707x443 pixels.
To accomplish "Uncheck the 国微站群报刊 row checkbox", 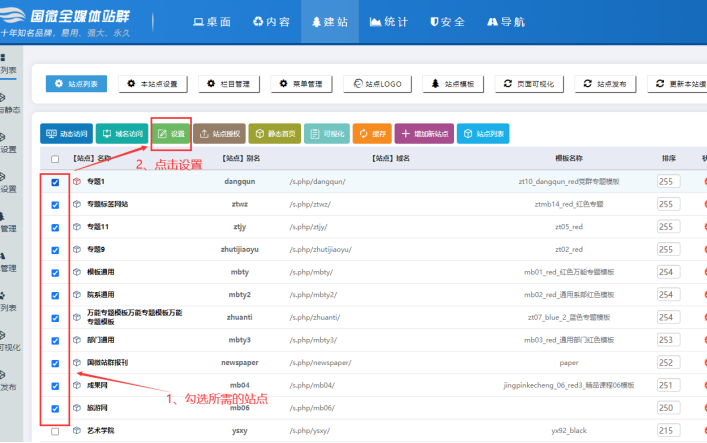I will [x=55, y=363].
